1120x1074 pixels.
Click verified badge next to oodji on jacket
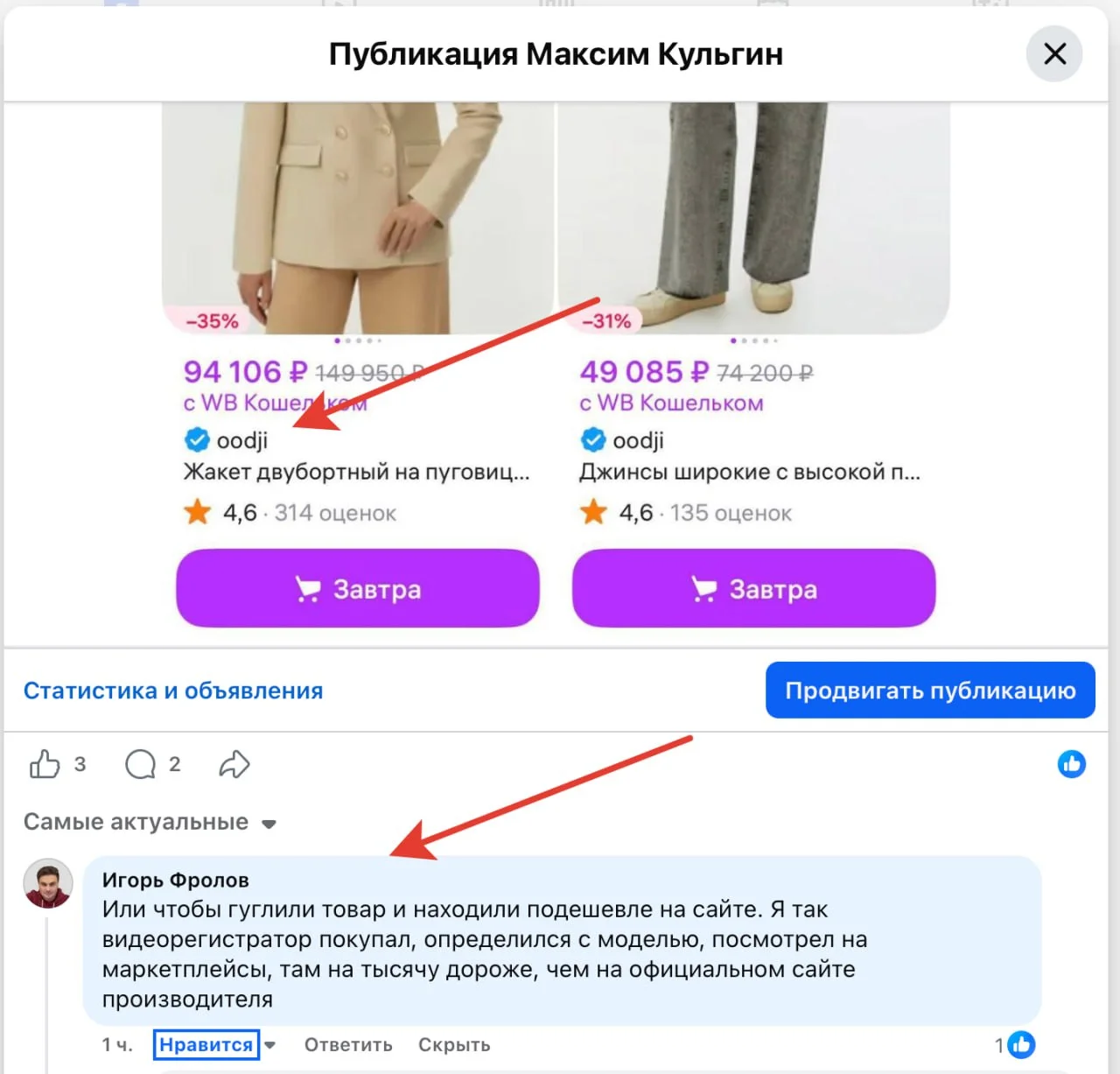coord(197,439)
